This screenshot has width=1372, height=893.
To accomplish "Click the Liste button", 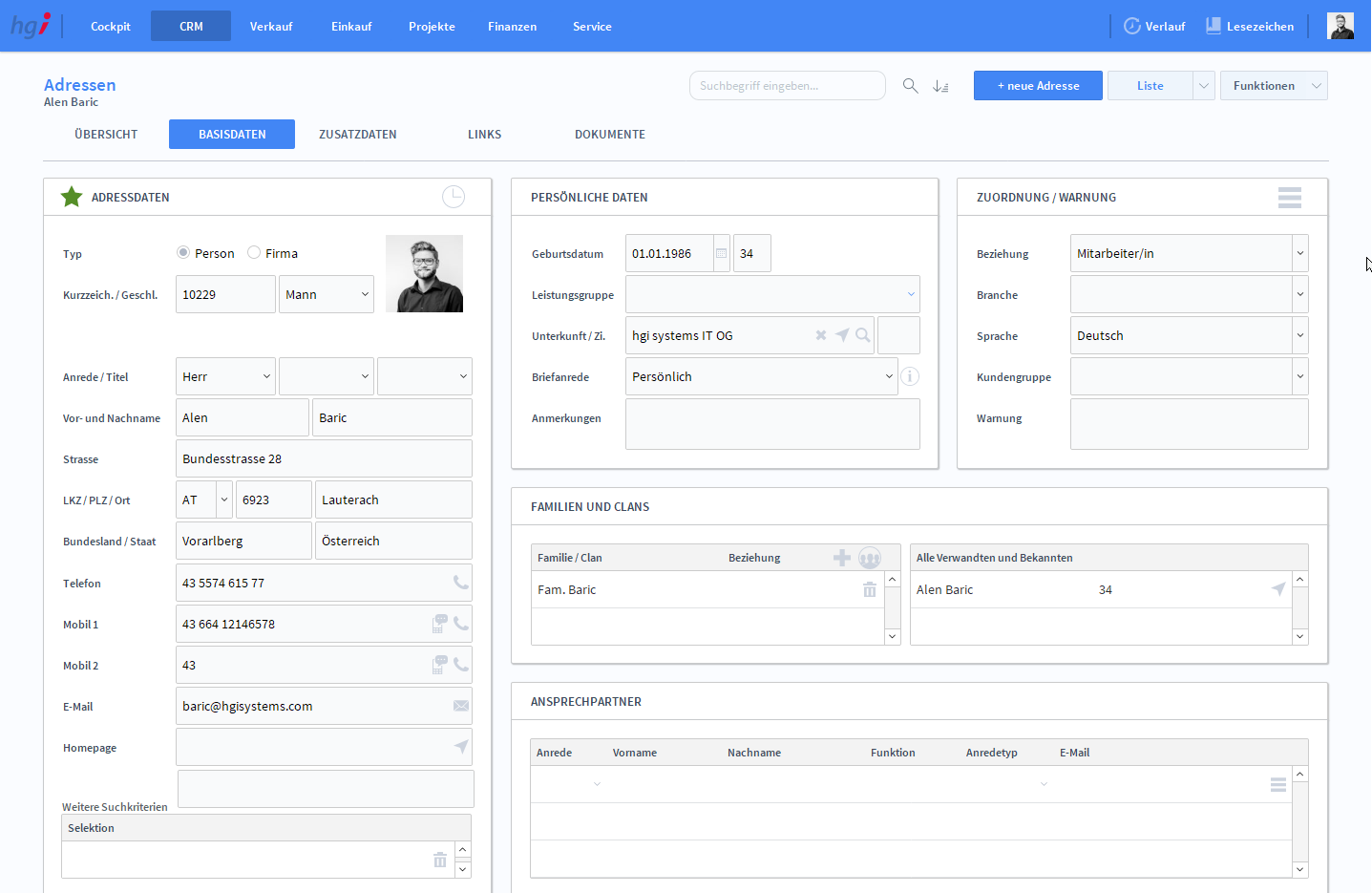I will coord(1150,86).
